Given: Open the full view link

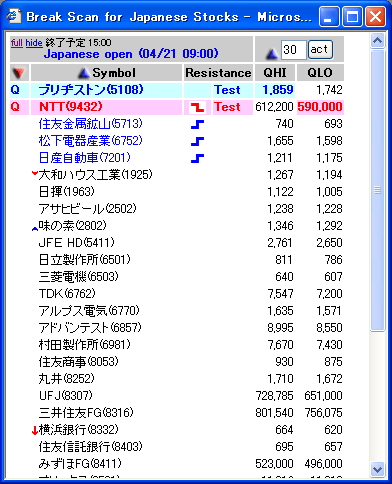Looking at the screenshot, I should click(x=17, y=43).
